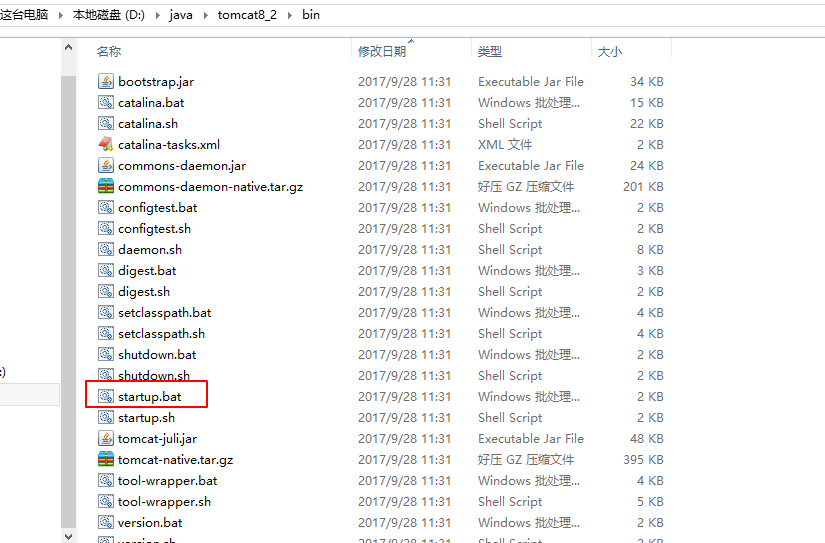
Task: Sort by 名称 column header
Action: 109,51
